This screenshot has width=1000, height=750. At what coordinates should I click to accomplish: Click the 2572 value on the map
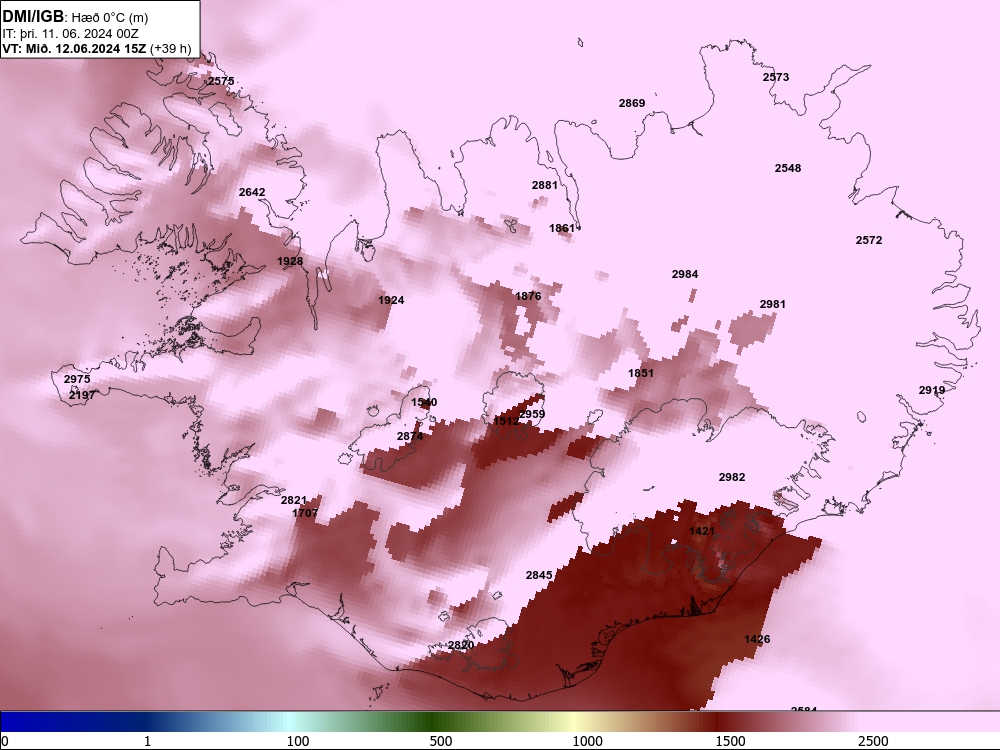(869, 240)
